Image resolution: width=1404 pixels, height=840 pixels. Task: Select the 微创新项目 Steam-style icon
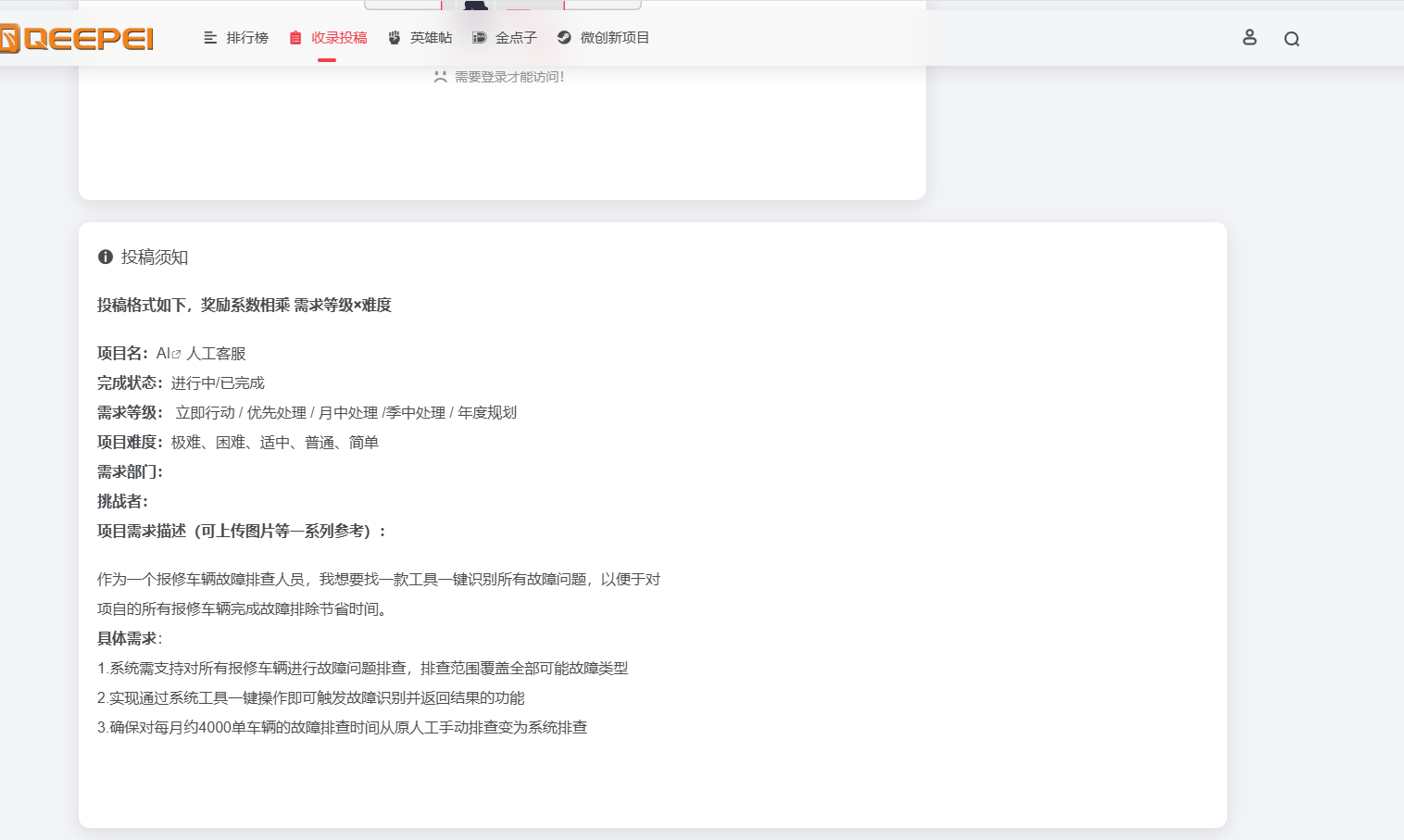(x=563, y=37)
